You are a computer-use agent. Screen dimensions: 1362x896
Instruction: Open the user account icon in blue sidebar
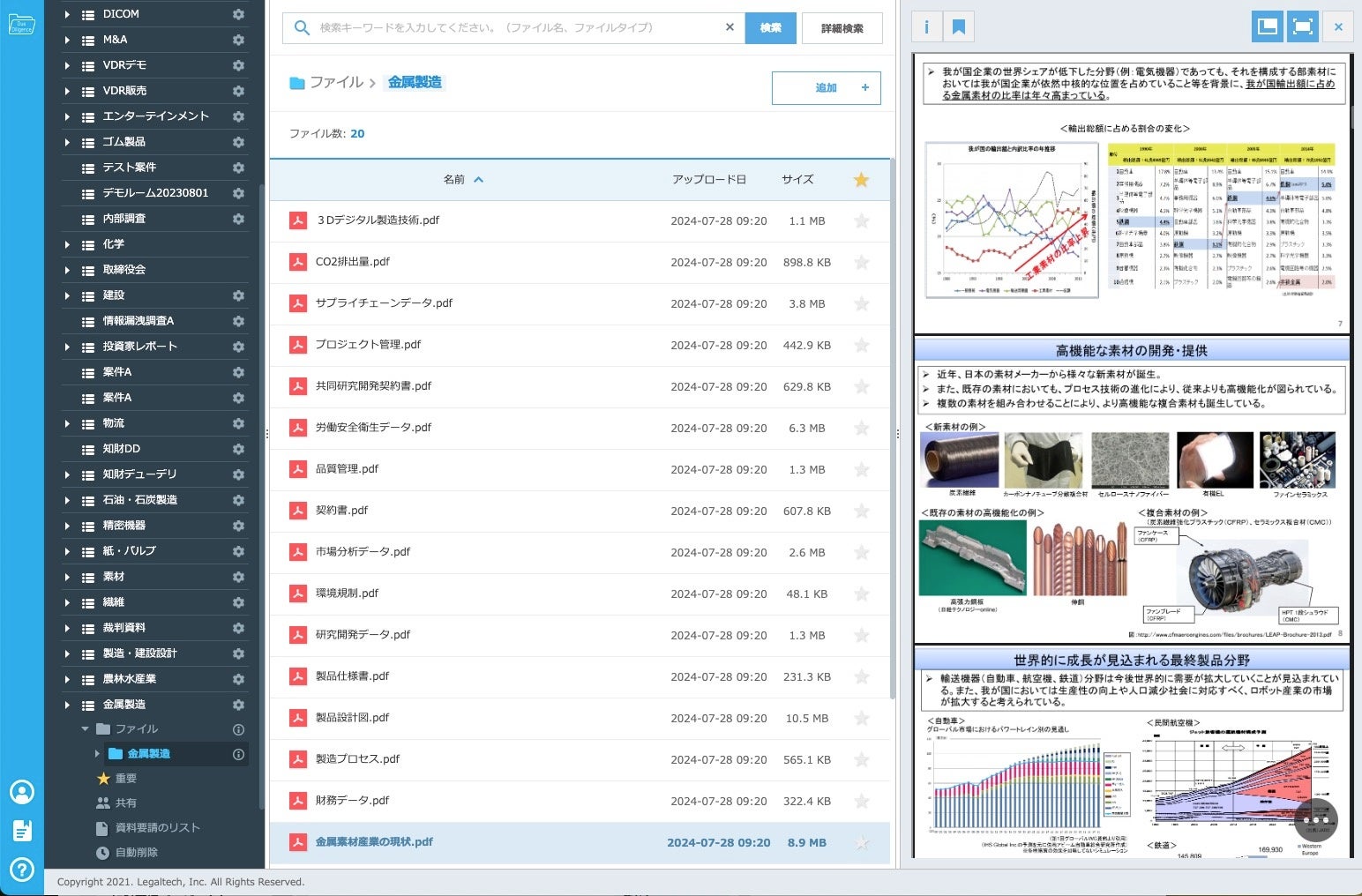22,792
